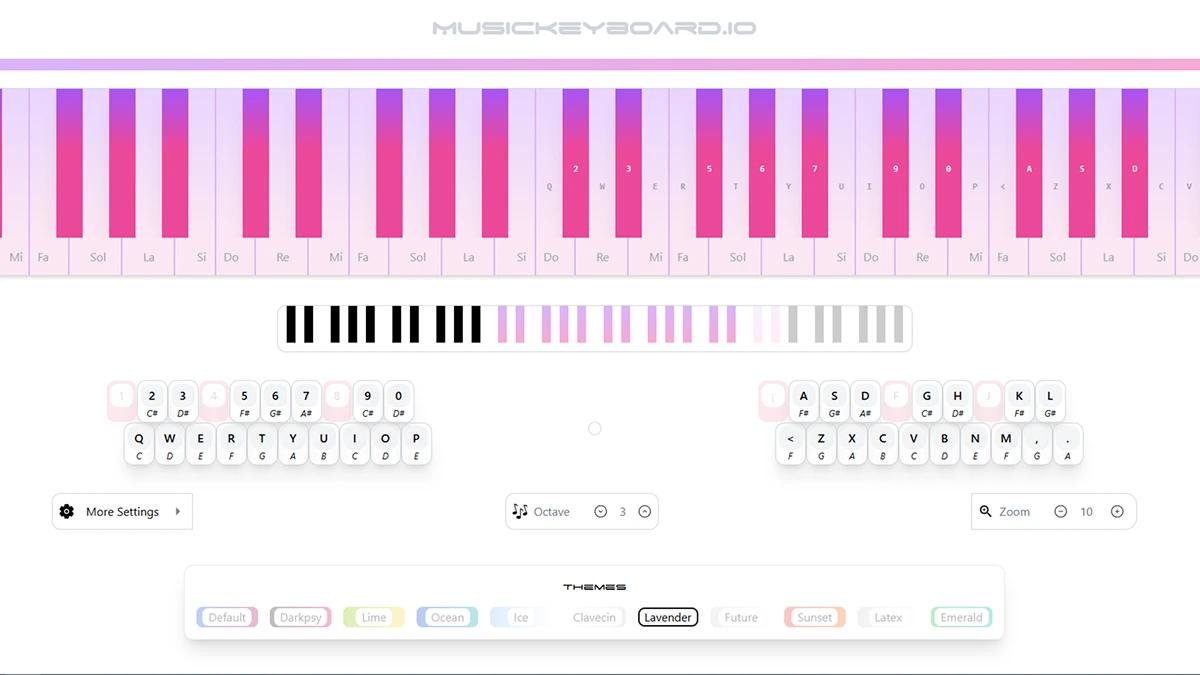Click the selected Lavender theme
Image resolution: width=1200 pixels, height=675 pixels.
[668, 617]
